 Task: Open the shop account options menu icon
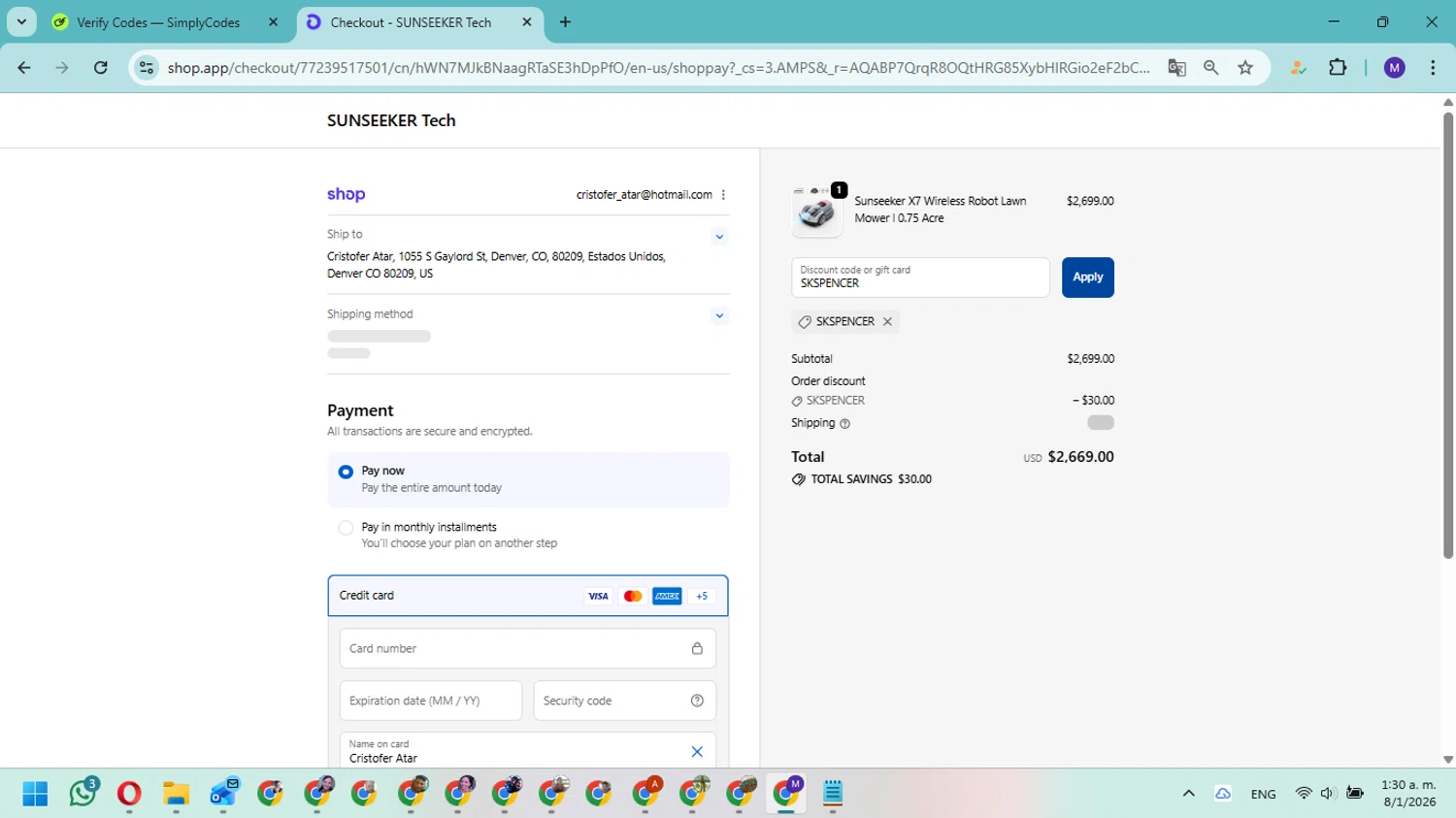723,195
